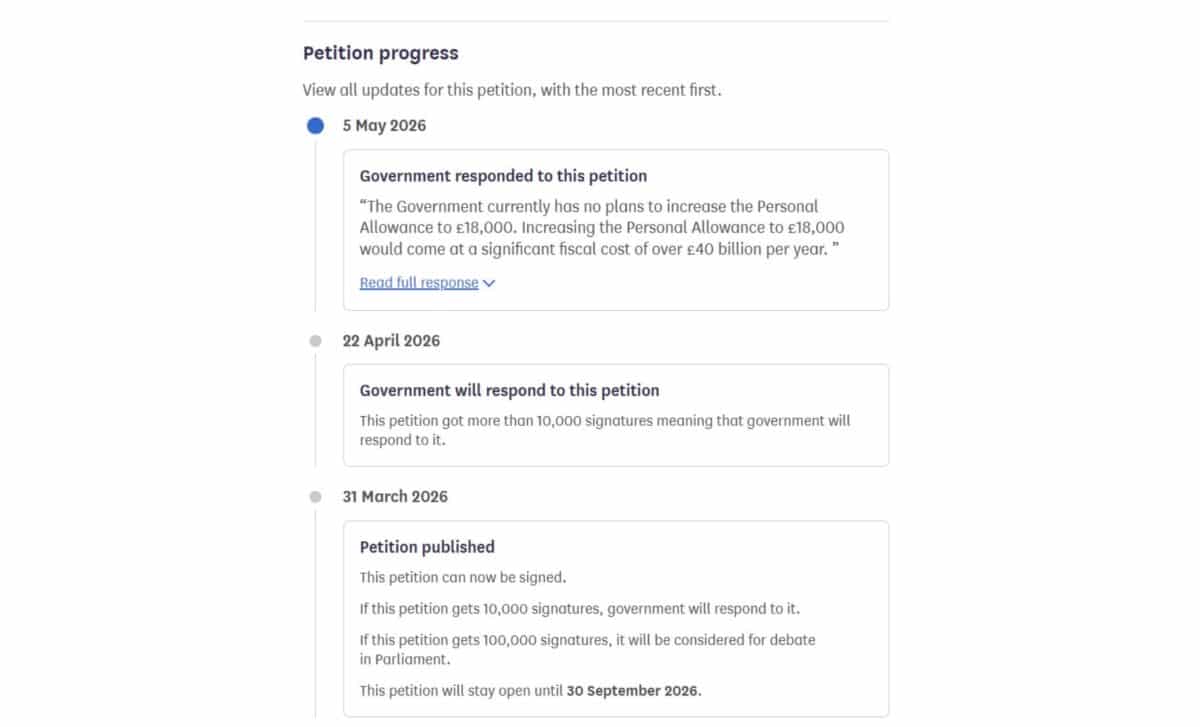Click the 100,000 signatures debate in Parliament paragraph
Image resolution: width=1200 pixels, height=727 pixels.
[x=587, y=649]
